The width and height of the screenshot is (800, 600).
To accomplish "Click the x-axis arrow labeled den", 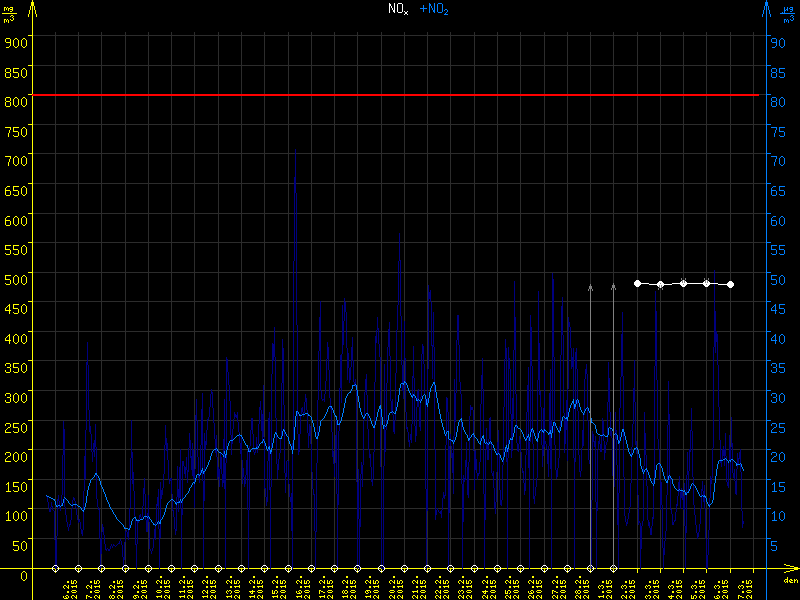I will point(790,571).
